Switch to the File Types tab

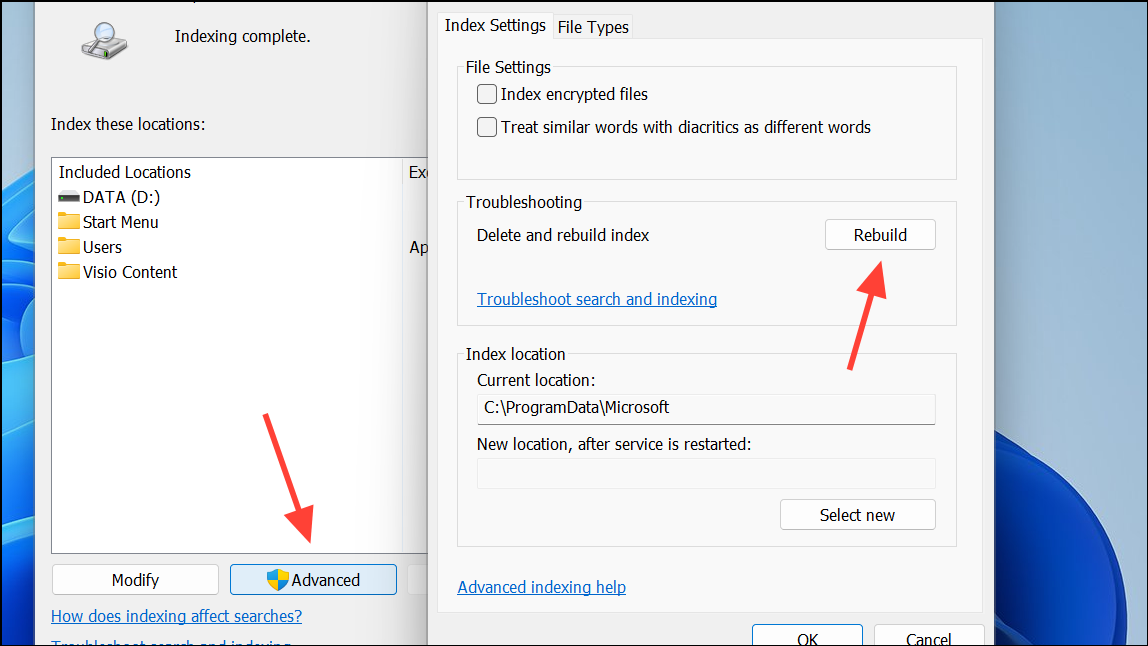tap(592, 27)
